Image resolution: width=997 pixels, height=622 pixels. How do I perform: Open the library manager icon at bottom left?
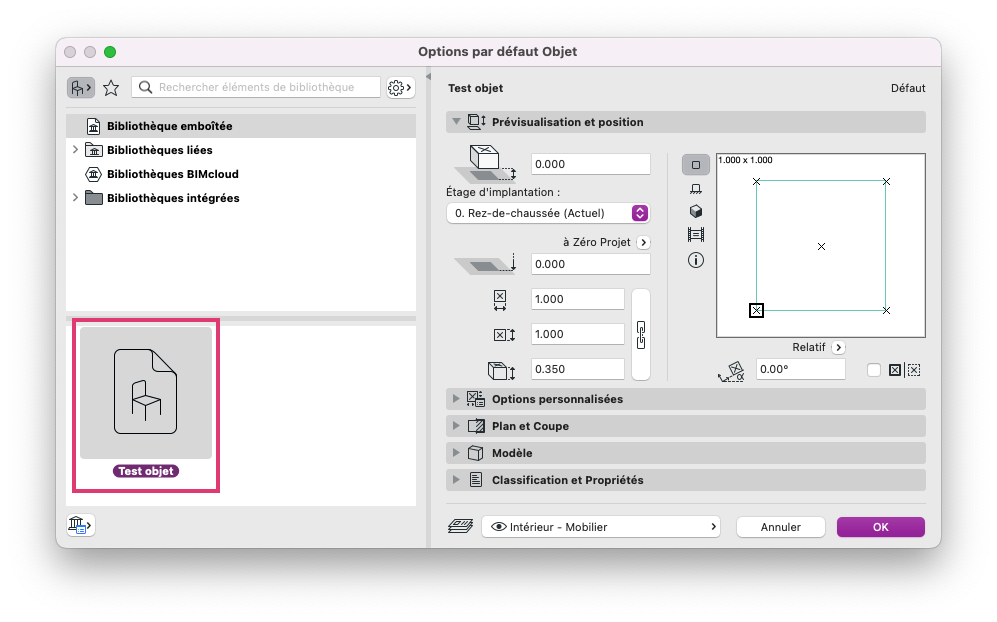click(80, 525)
